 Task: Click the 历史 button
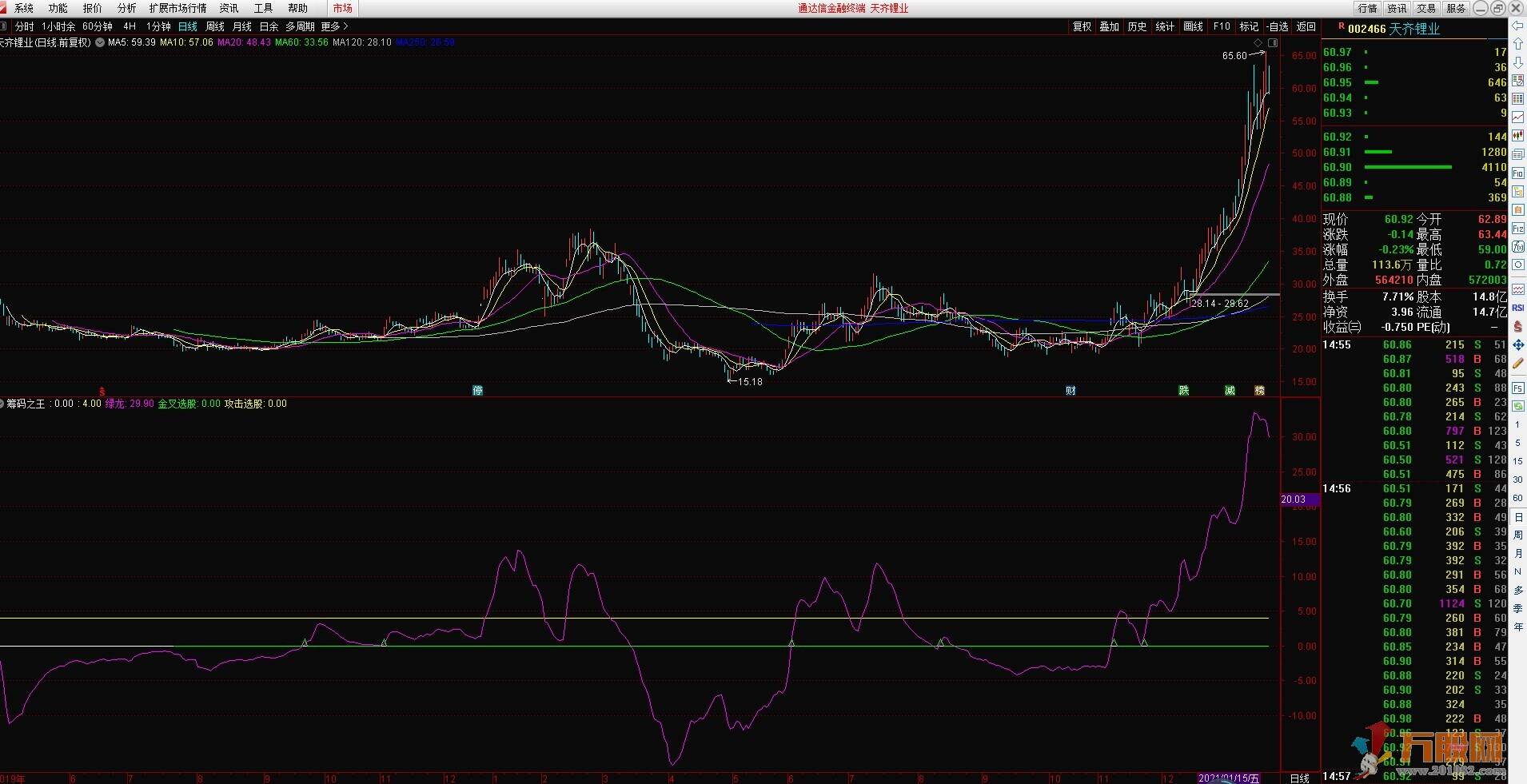click(x=1137, y=26)
